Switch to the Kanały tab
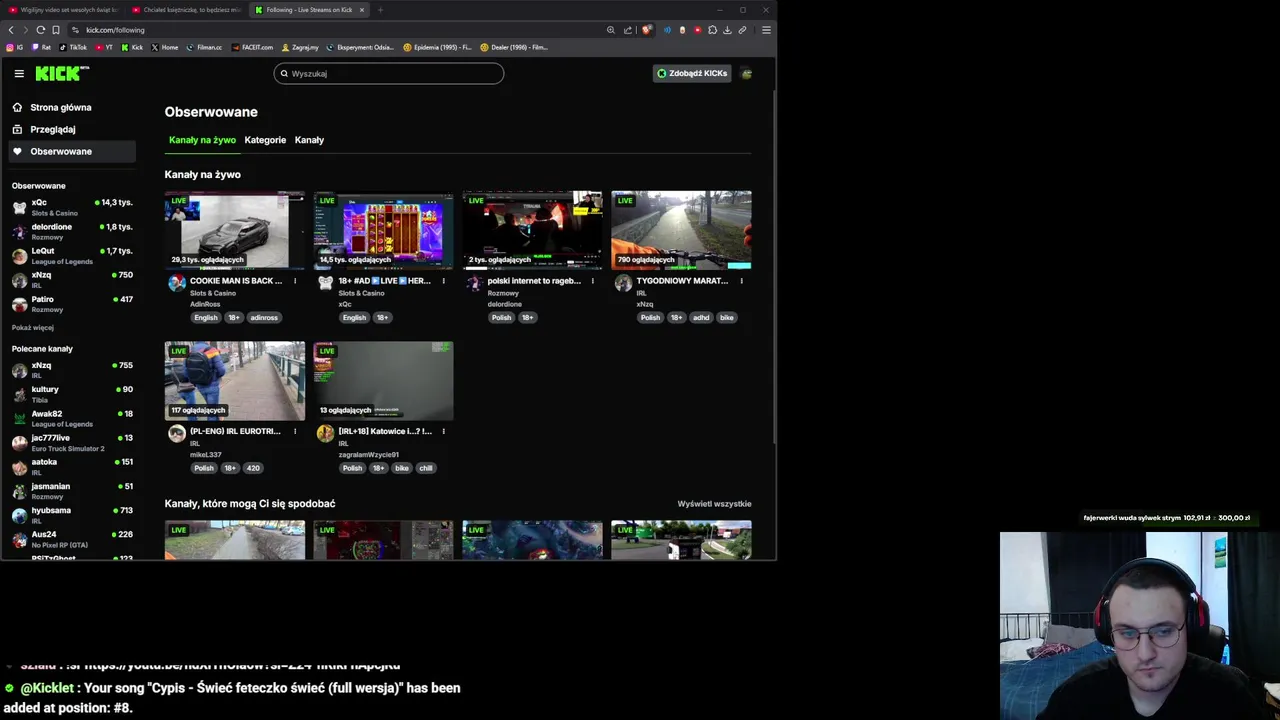This screenshot has width=1280, height=720. click(x=309, y=140)
